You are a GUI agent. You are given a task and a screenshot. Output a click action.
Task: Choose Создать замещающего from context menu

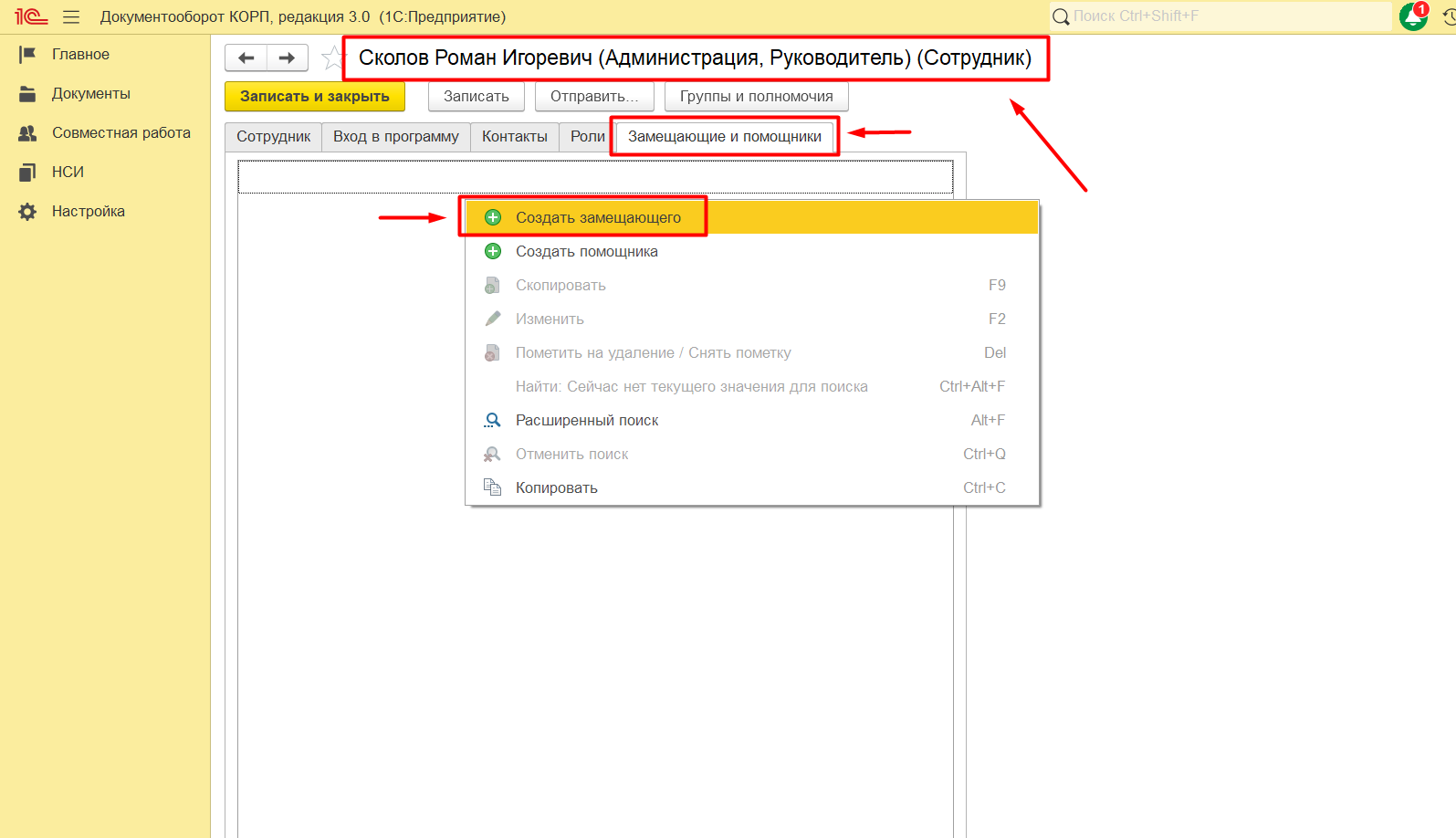(x=752, y=217)
